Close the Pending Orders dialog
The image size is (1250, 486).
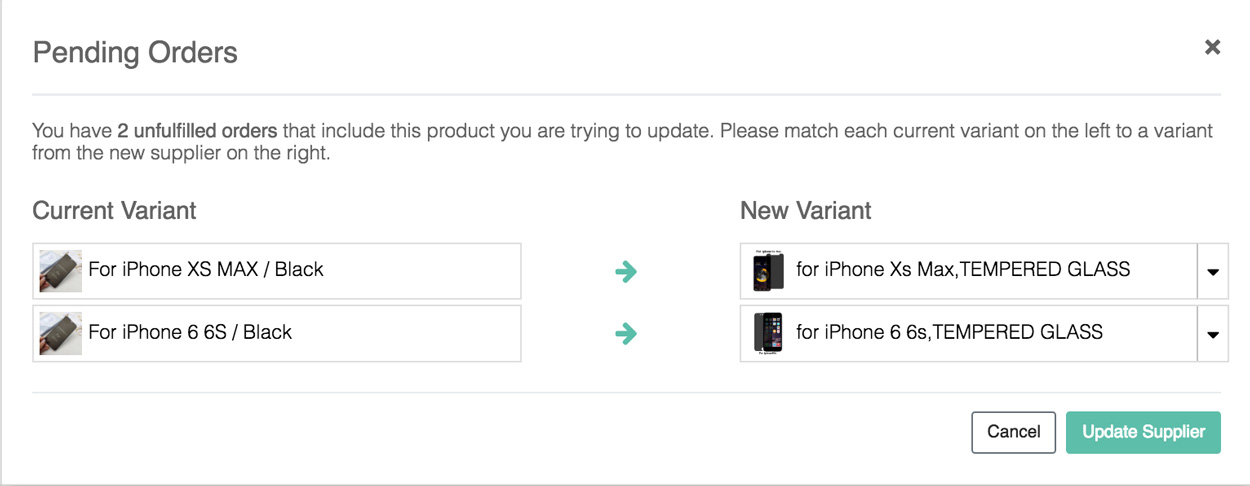[1212, 47]
